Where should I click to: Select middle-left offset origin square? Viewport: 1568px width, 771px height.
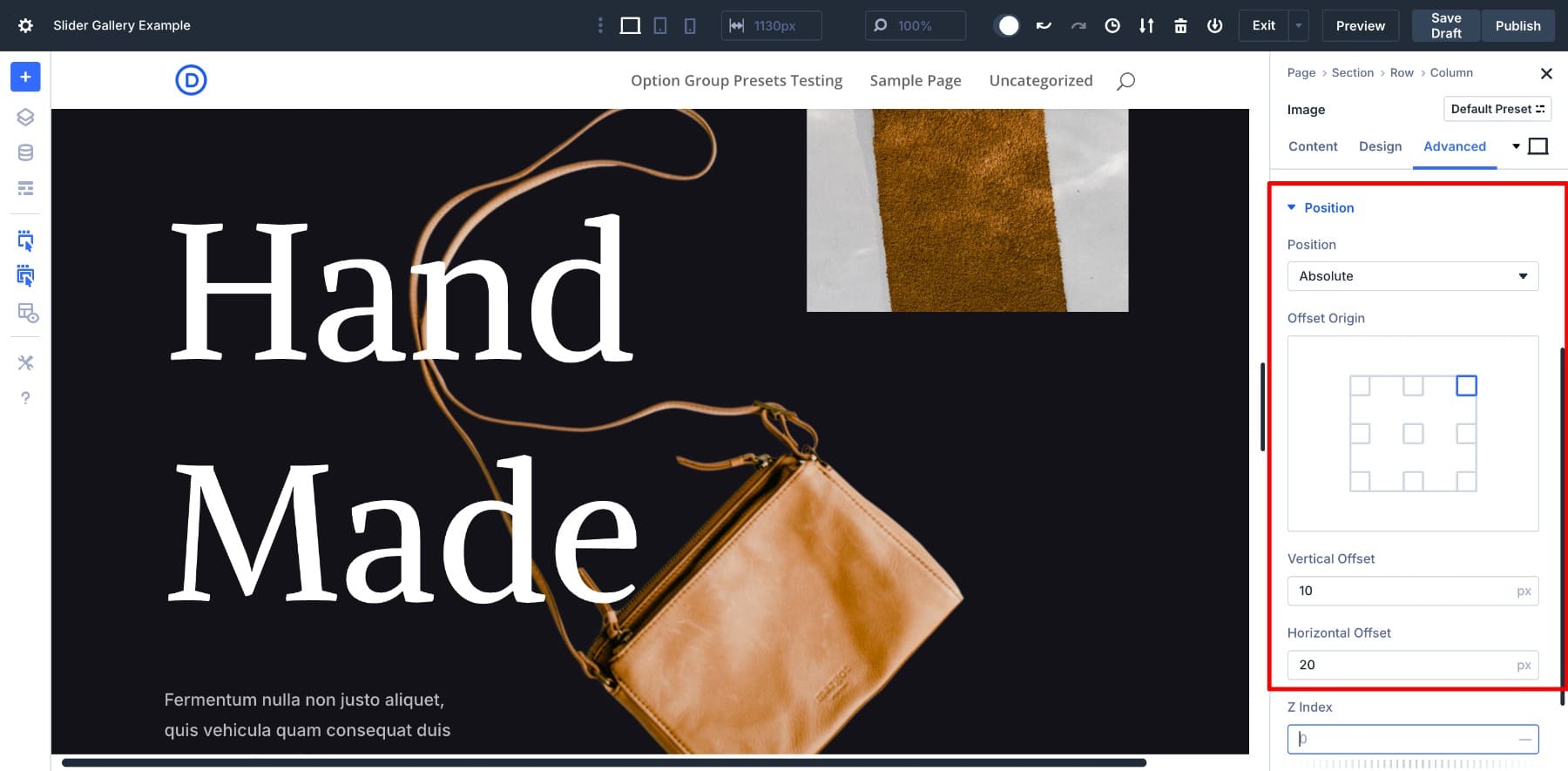1360,433
